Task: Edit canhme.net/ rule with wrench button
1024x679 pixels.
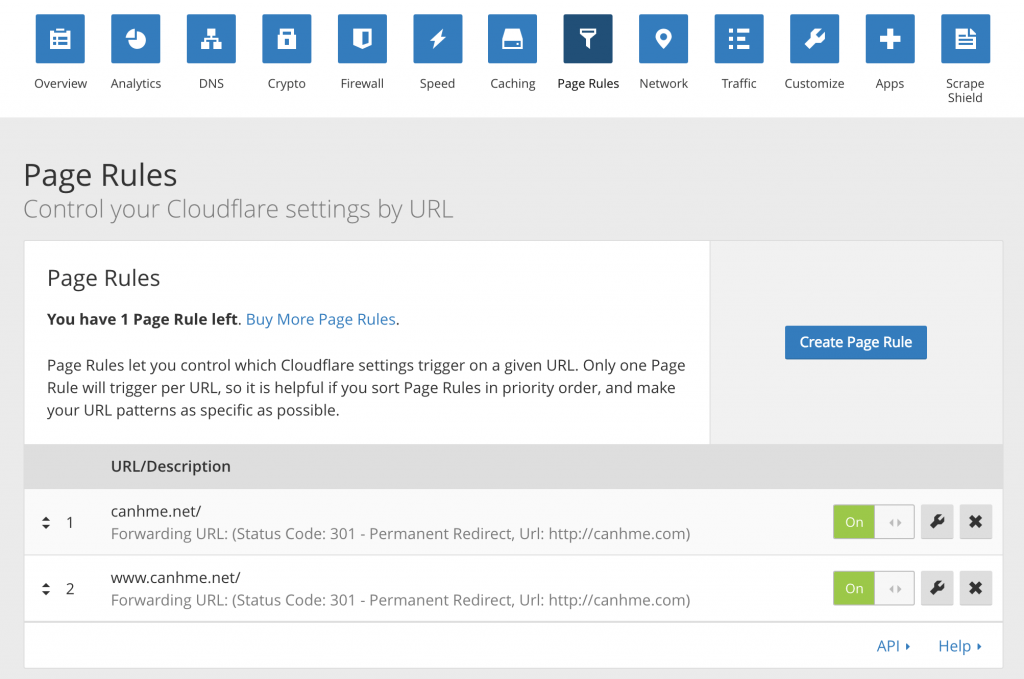Action: coord(937,522)
